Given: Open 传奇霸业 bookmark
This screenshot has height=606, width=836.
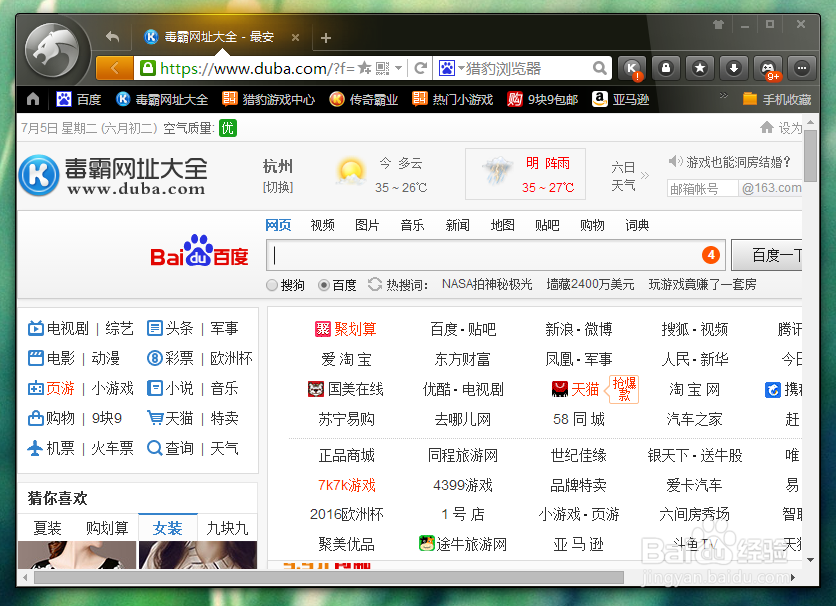Looking at the screenshot, I should click(x=364, y=99).
